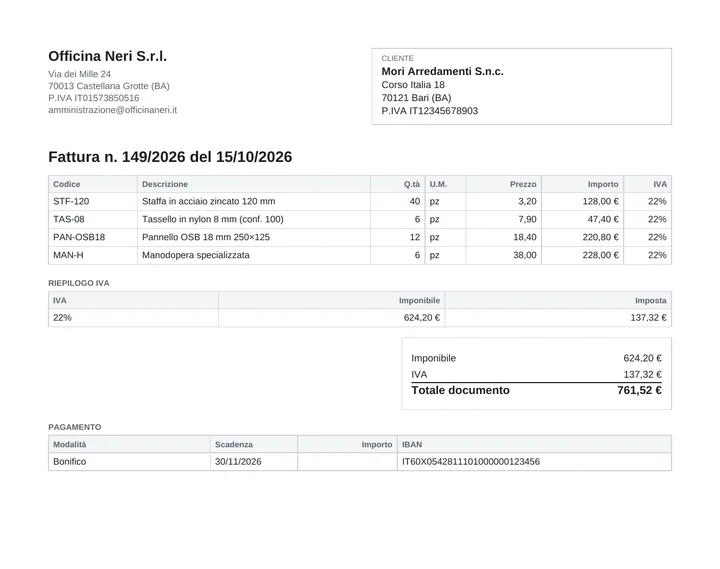Click the Totale documento label

pyautogui.click(x=461, y=390)
